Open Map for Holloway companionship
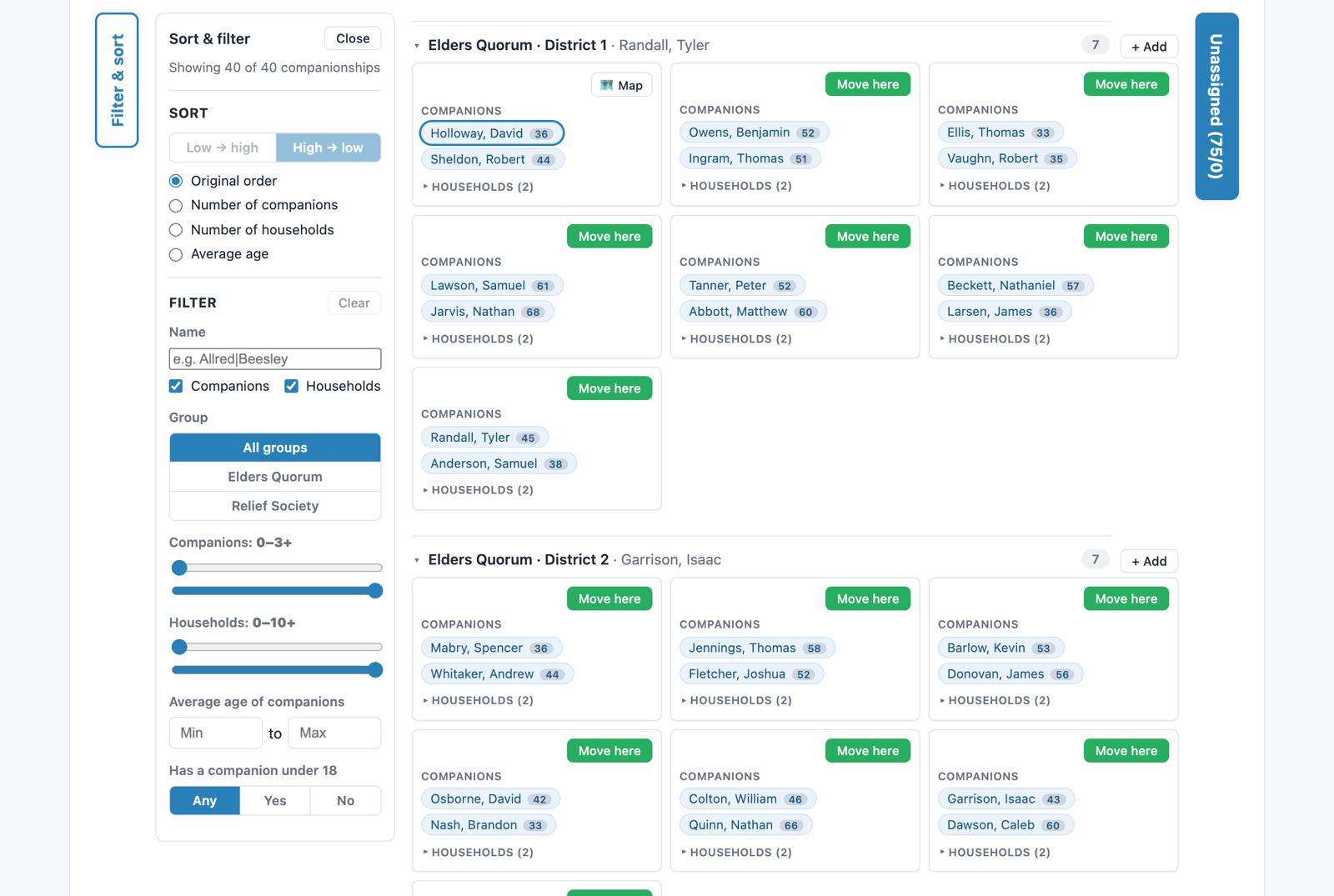Image resolution: width=1334 pixels, height=896 pixels. [622, 85]
